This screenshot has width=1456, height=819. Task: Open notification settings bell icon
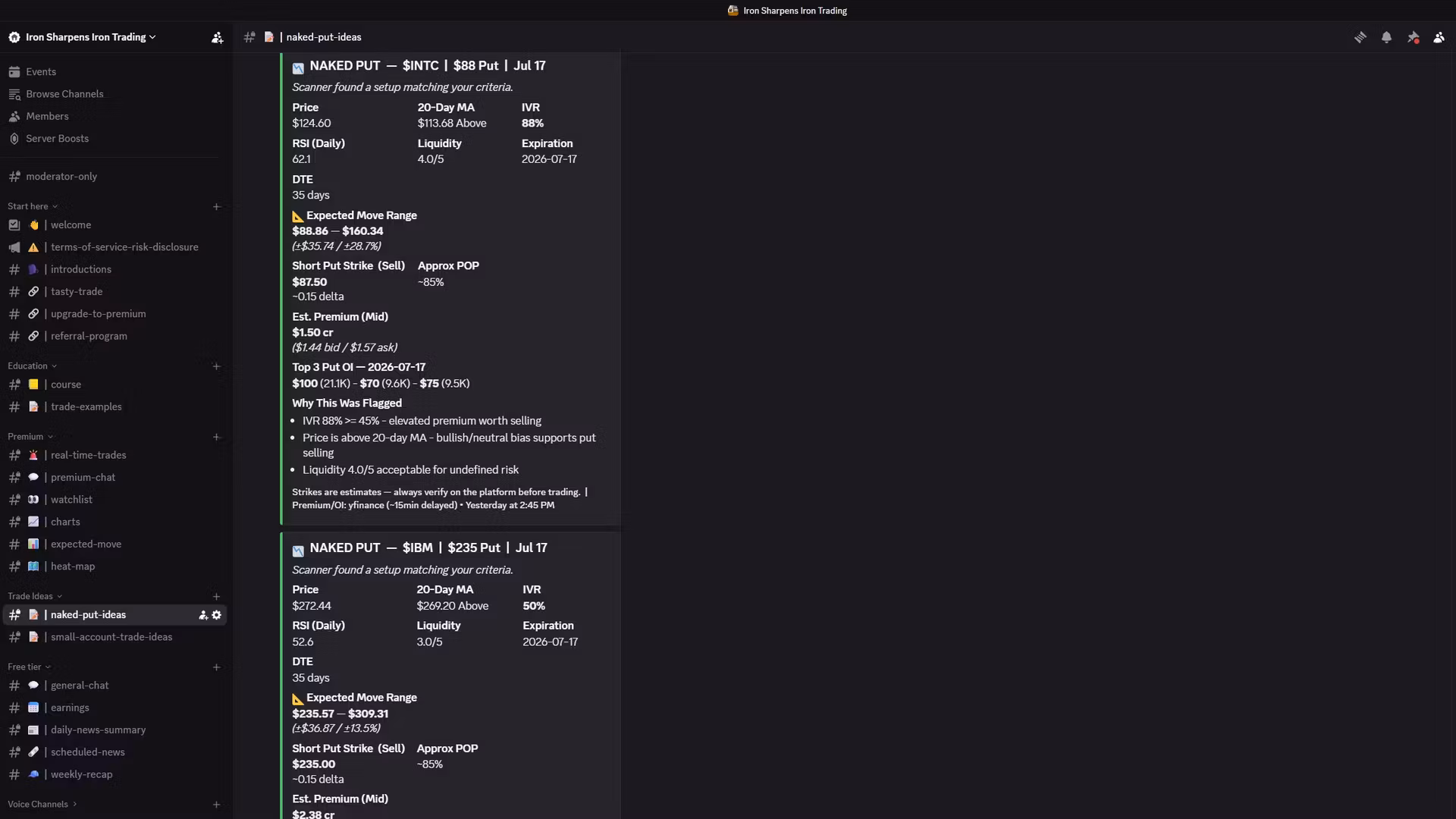[1386, 37]
